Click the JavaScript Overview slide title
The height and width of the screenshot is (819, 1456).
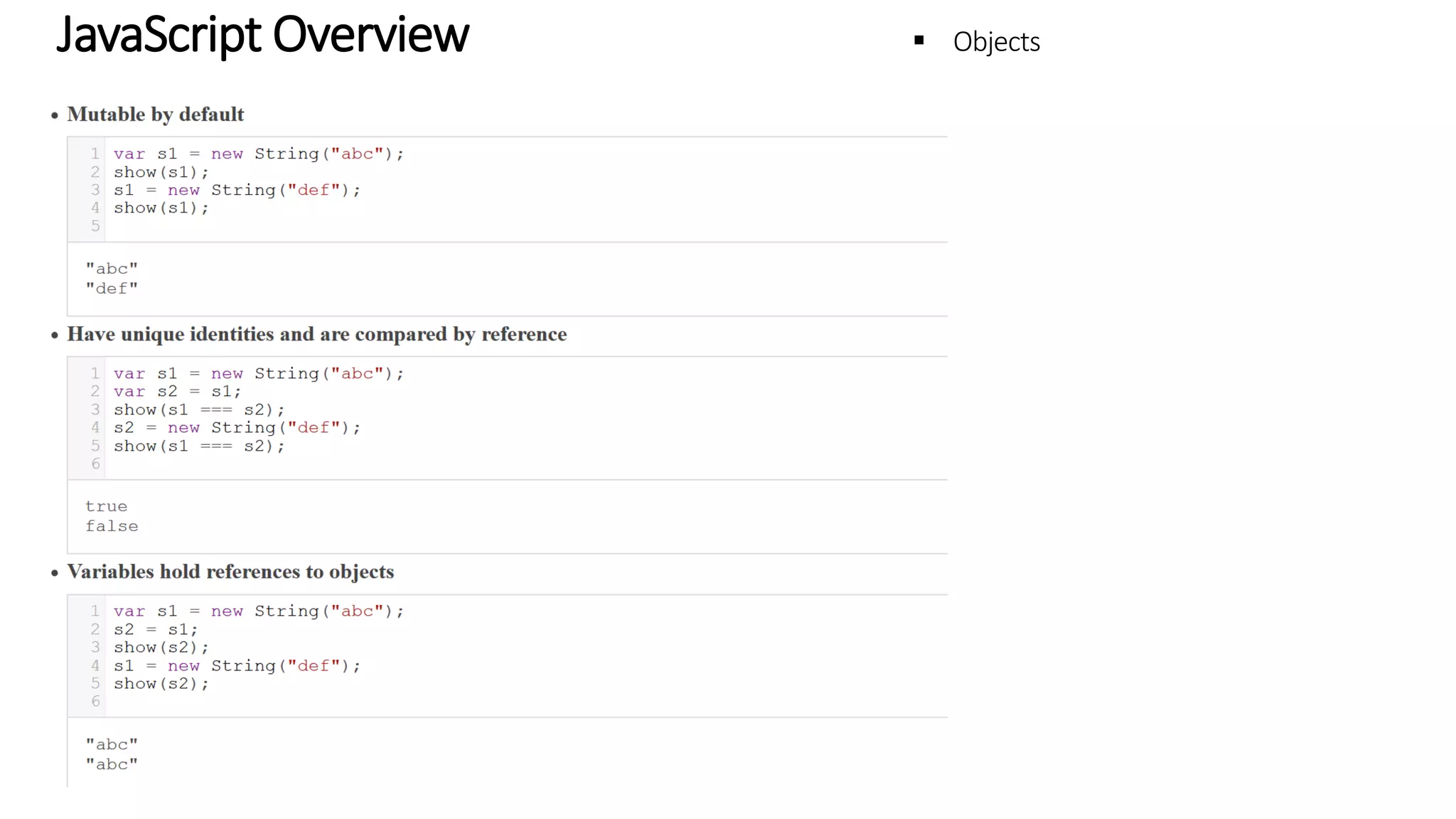(x=262, y=34)
